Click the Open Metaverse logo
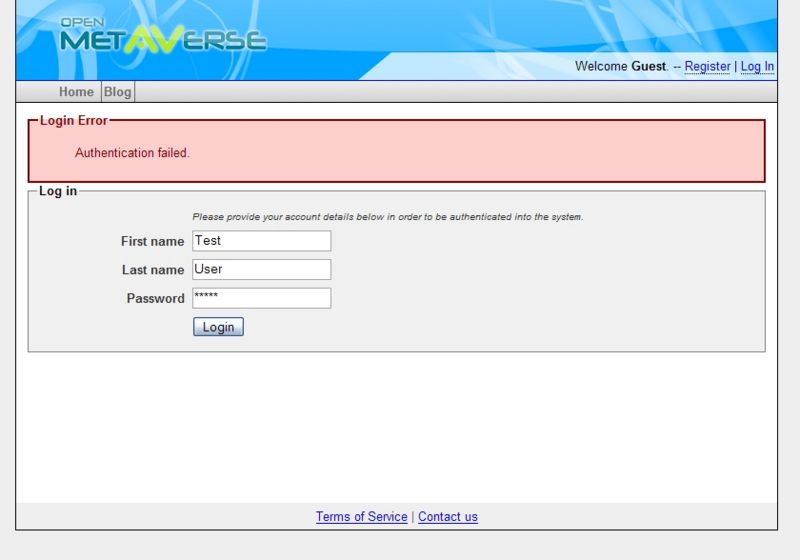 tap(162, 36)
